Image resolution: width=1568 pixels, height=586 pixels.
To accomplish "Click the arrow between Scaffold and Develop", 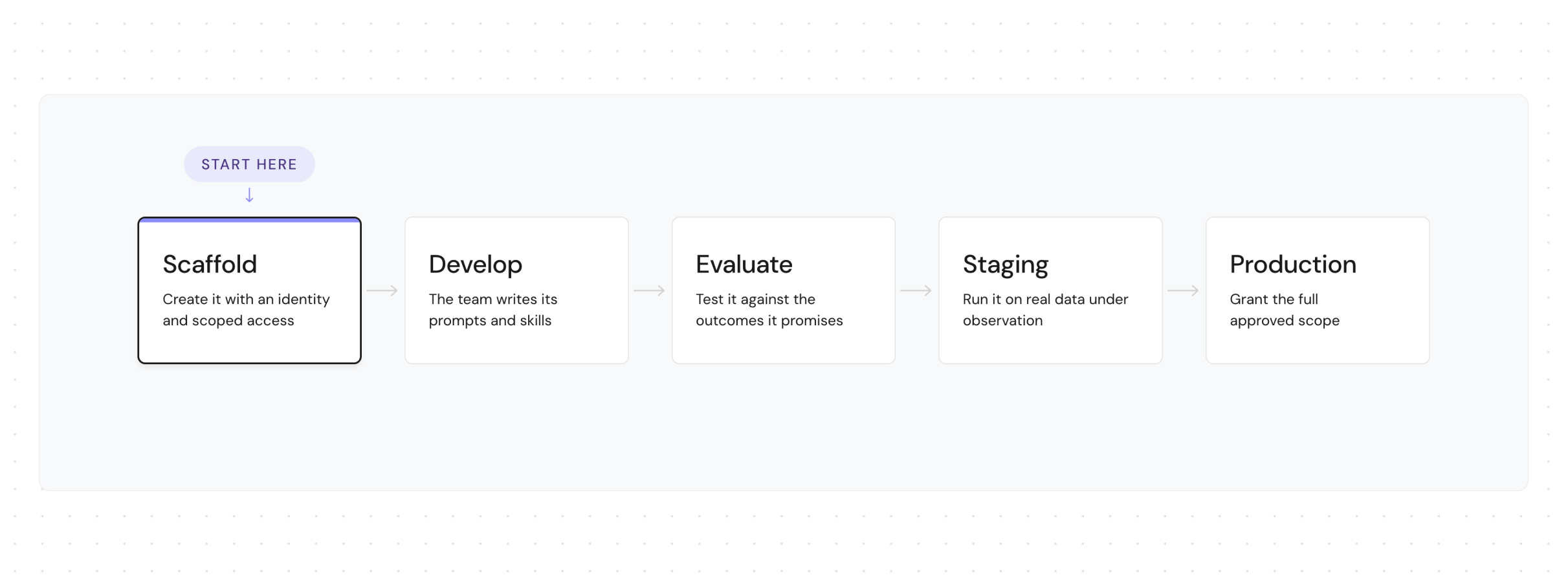I will point(382,290).
